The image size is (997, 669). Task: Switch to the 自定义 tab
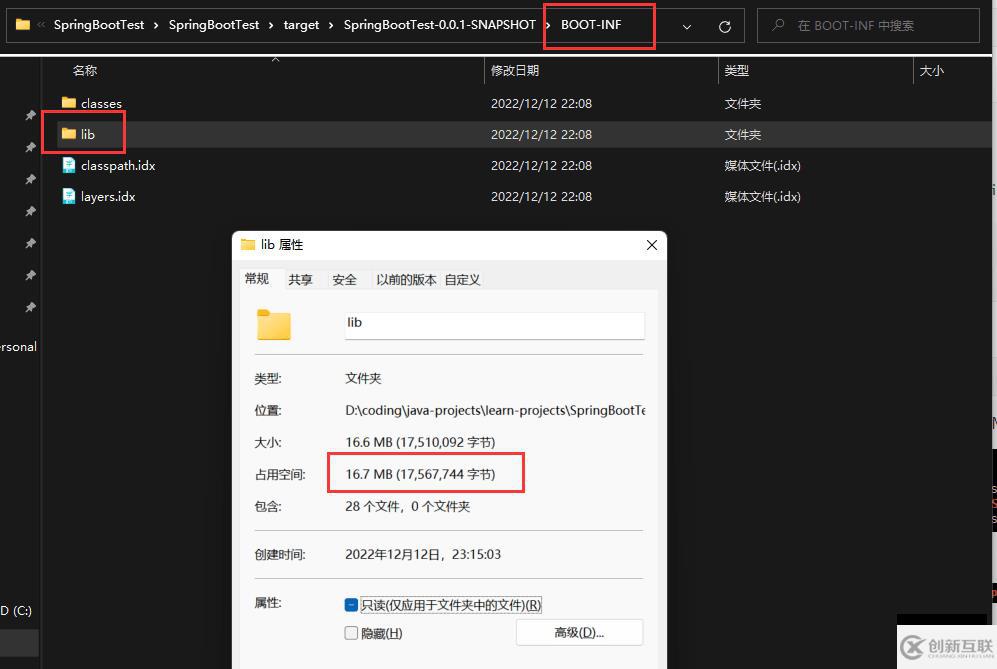462,280
